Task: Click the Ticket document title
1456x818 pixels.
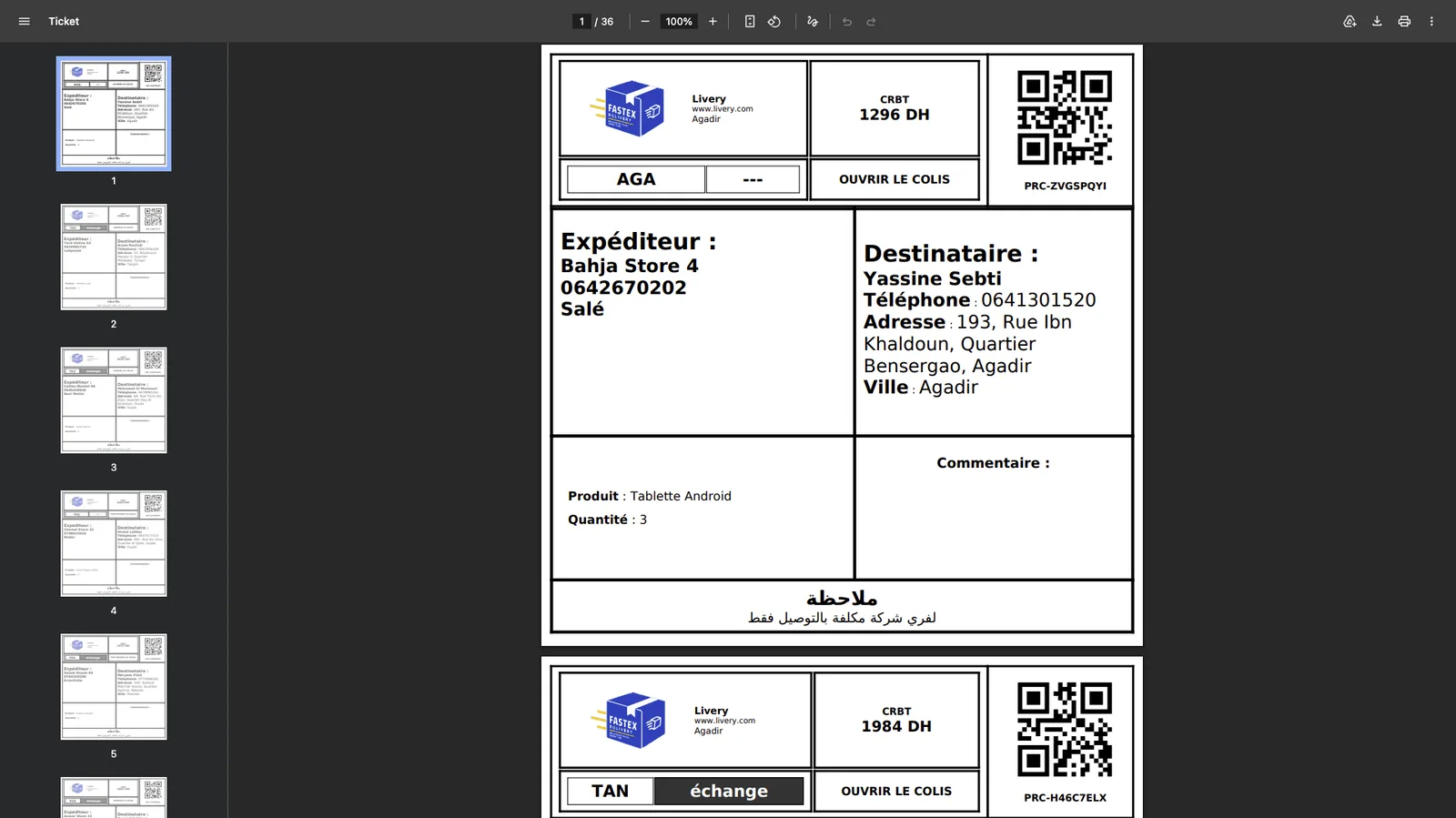Action: pos(64,21)
